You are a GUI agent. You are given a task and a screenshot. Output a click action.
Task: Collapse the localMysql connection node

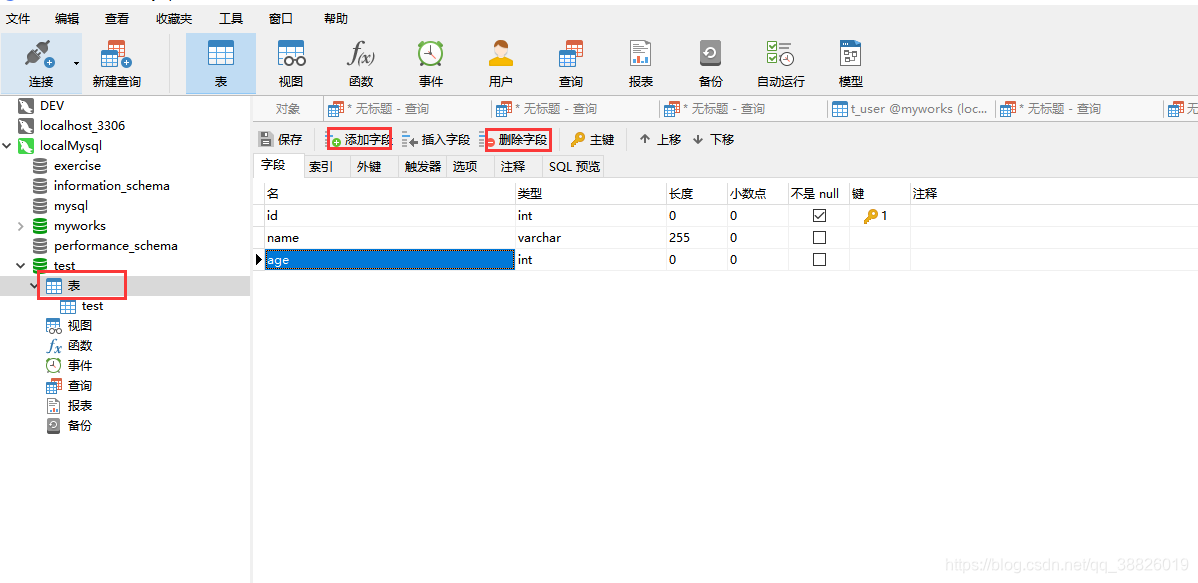(x=7, y=145)
